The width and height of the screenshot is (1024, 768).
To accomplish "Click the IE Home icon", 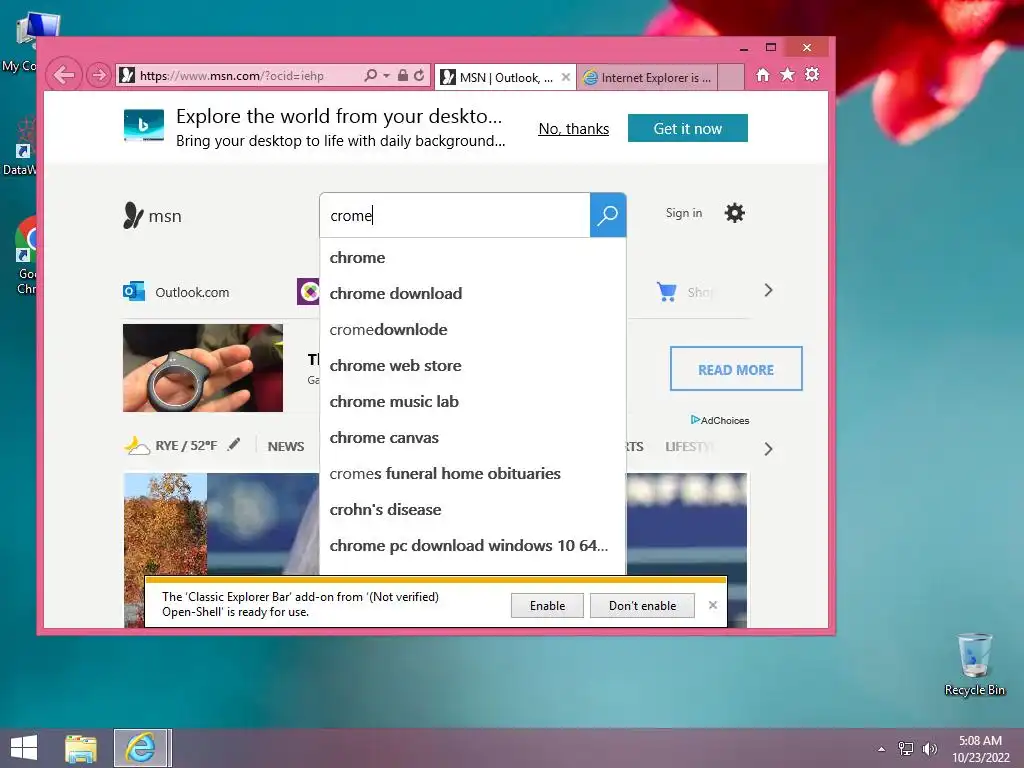I will pos(763,74).
